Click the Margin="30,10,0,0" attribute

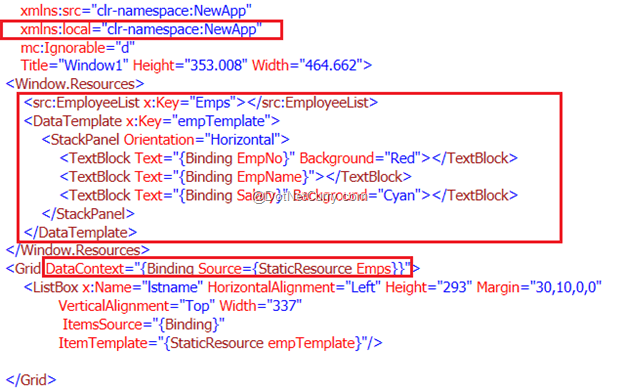click(x=539, y=287)
